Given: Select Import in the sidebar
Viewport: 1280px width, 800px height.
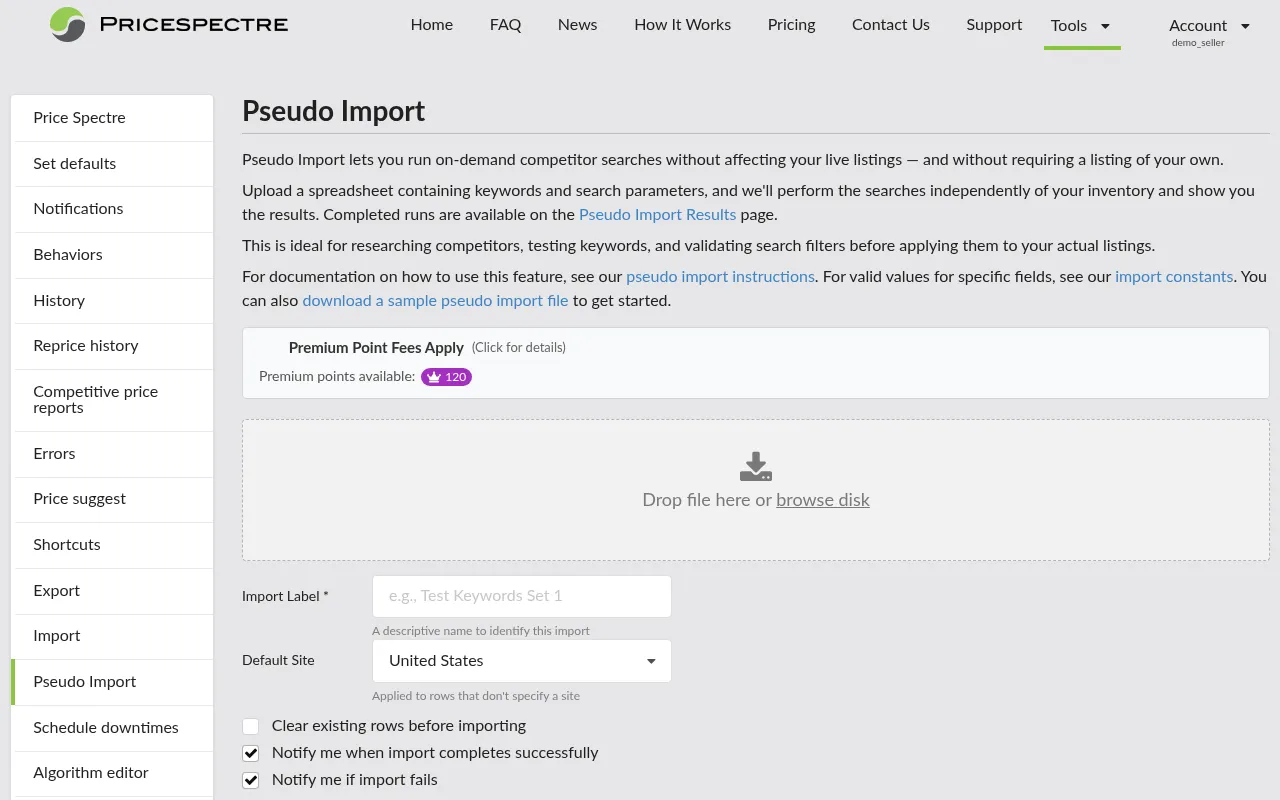Looking at the screenshot, I should pyautogui.click(x=56, y=636).
